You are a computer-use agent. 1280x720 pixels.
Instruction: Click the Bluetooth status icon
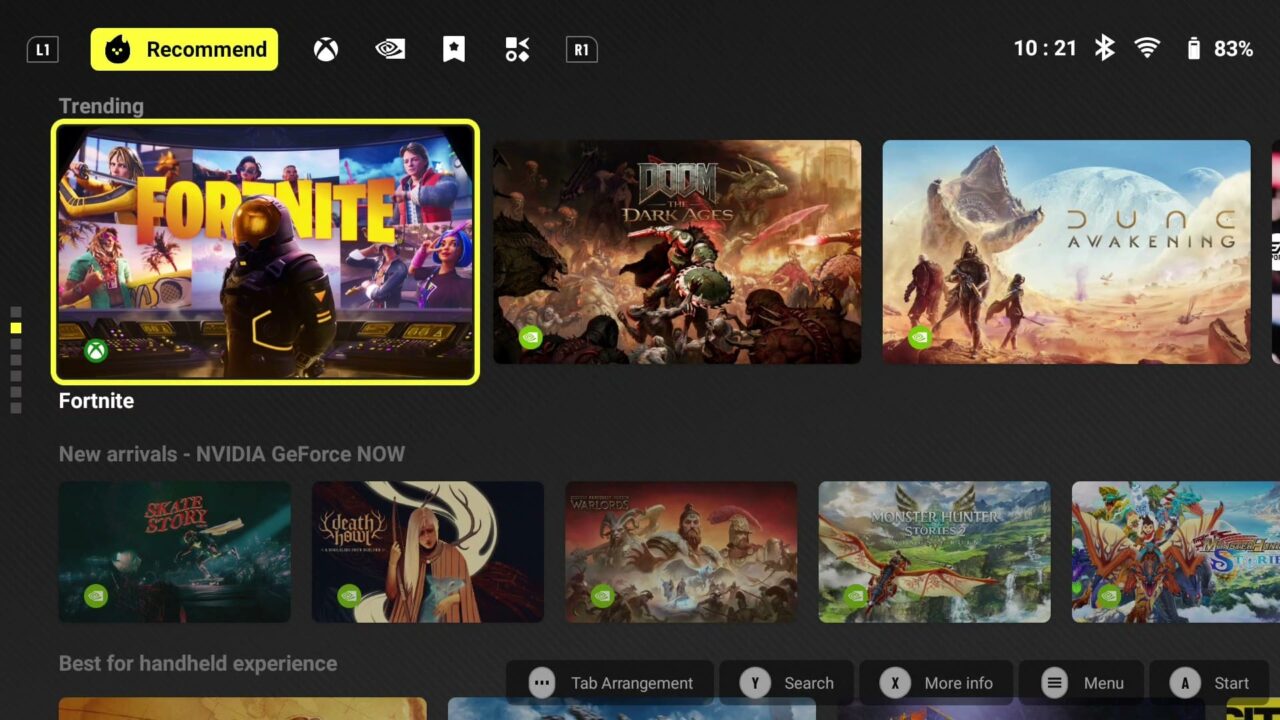pyautogui.click(x=1104, y=48)
